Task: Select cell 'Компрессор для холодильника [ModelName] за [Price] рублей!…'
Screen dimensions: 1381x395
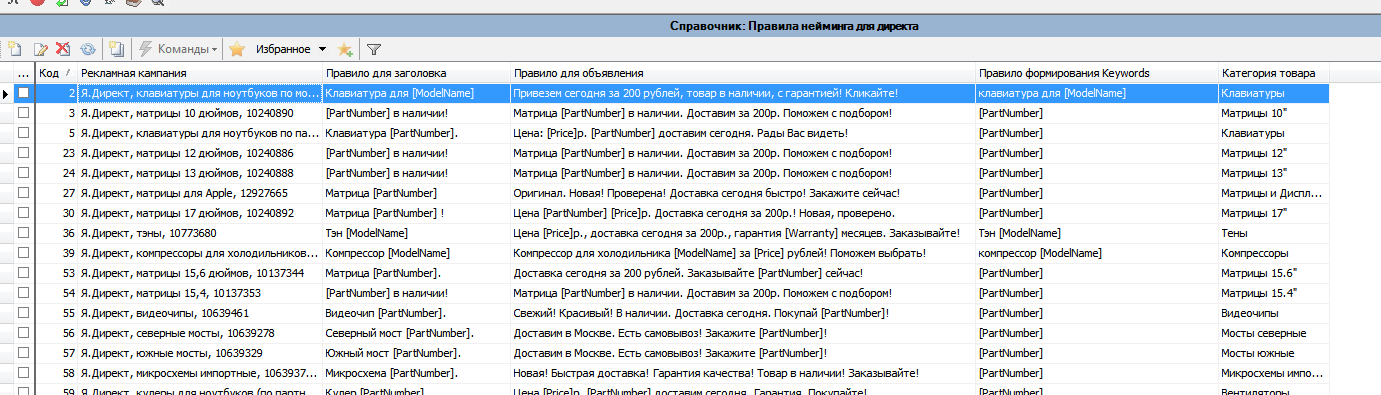Action: click(742, 253)
